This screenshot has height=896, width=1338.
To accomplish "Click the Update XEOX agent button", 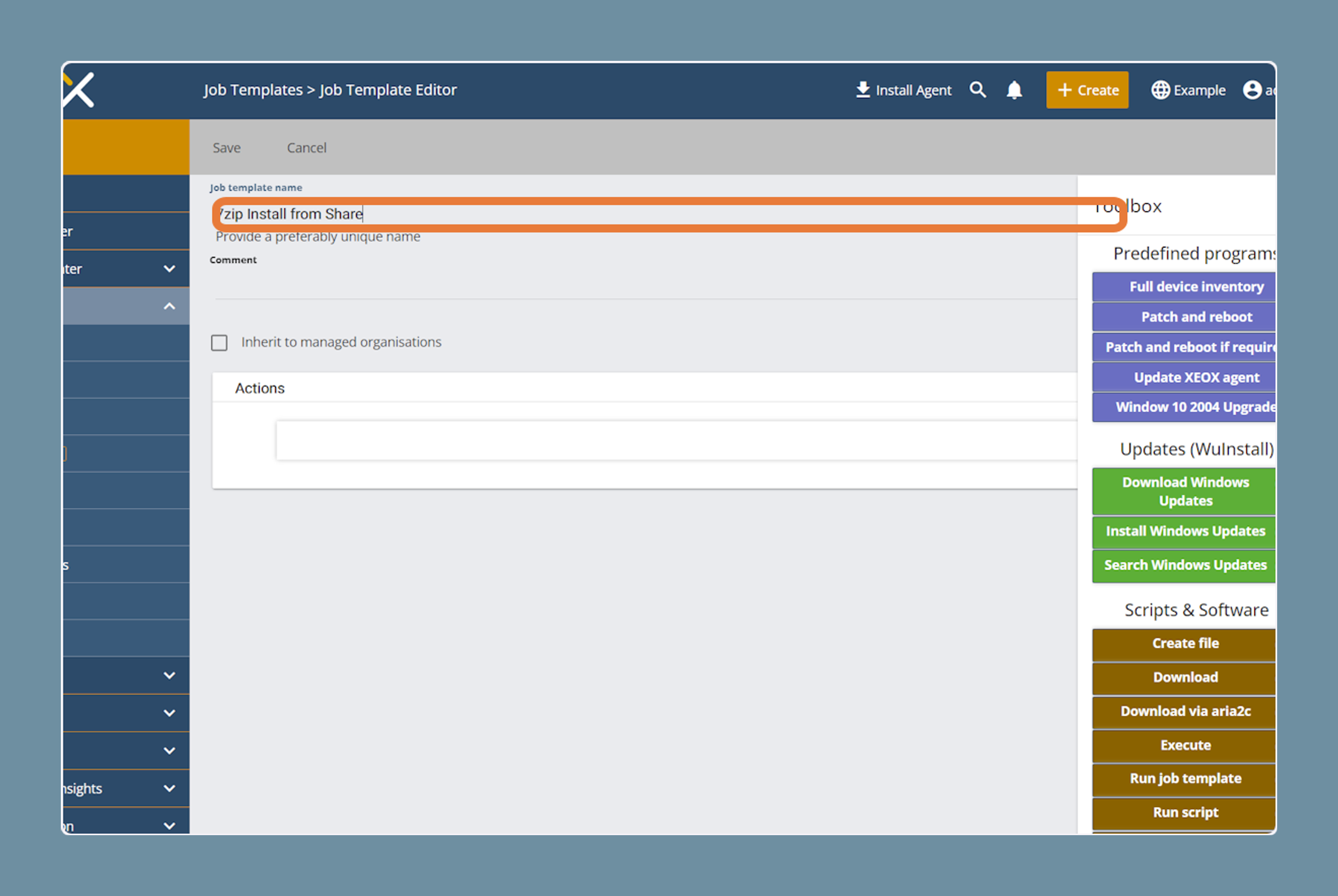I will (x=1184, y=377).
